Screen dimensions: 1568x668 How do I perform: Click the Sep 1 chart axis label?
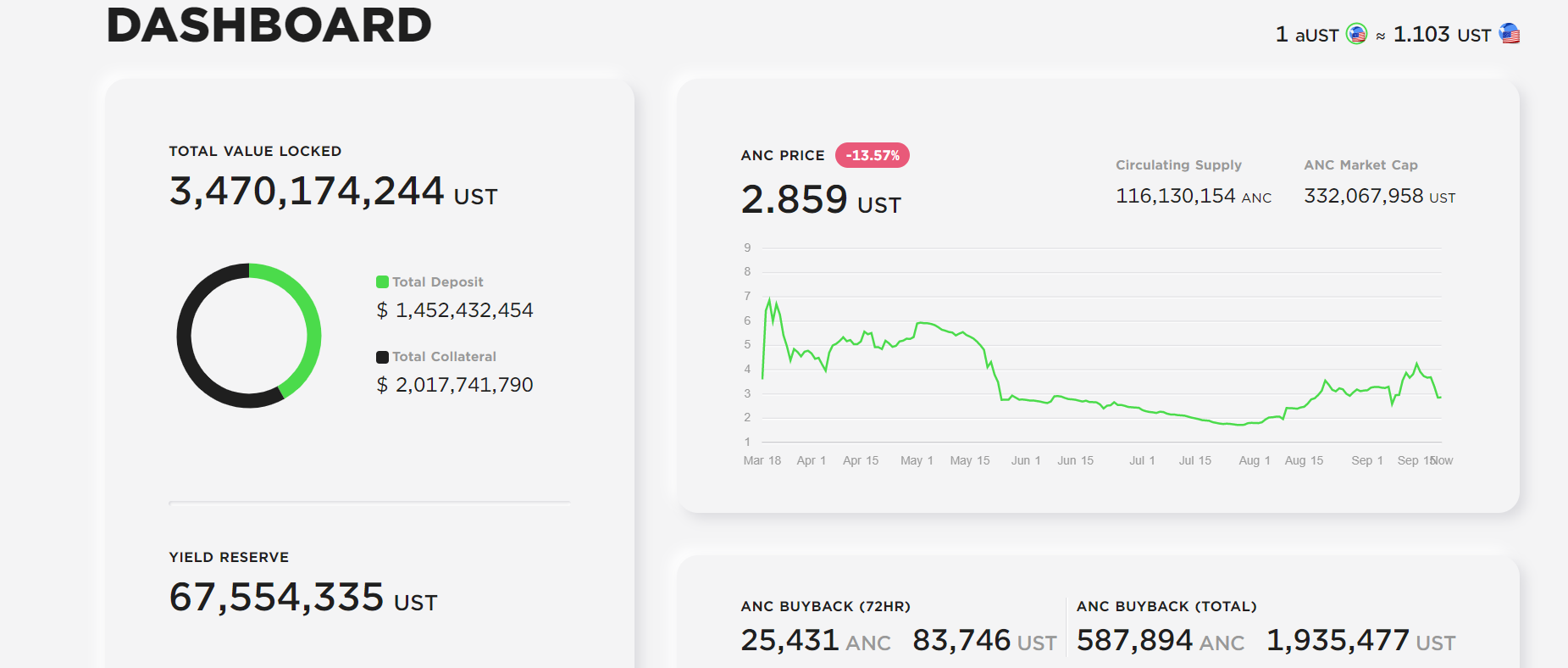point(1367,460)
